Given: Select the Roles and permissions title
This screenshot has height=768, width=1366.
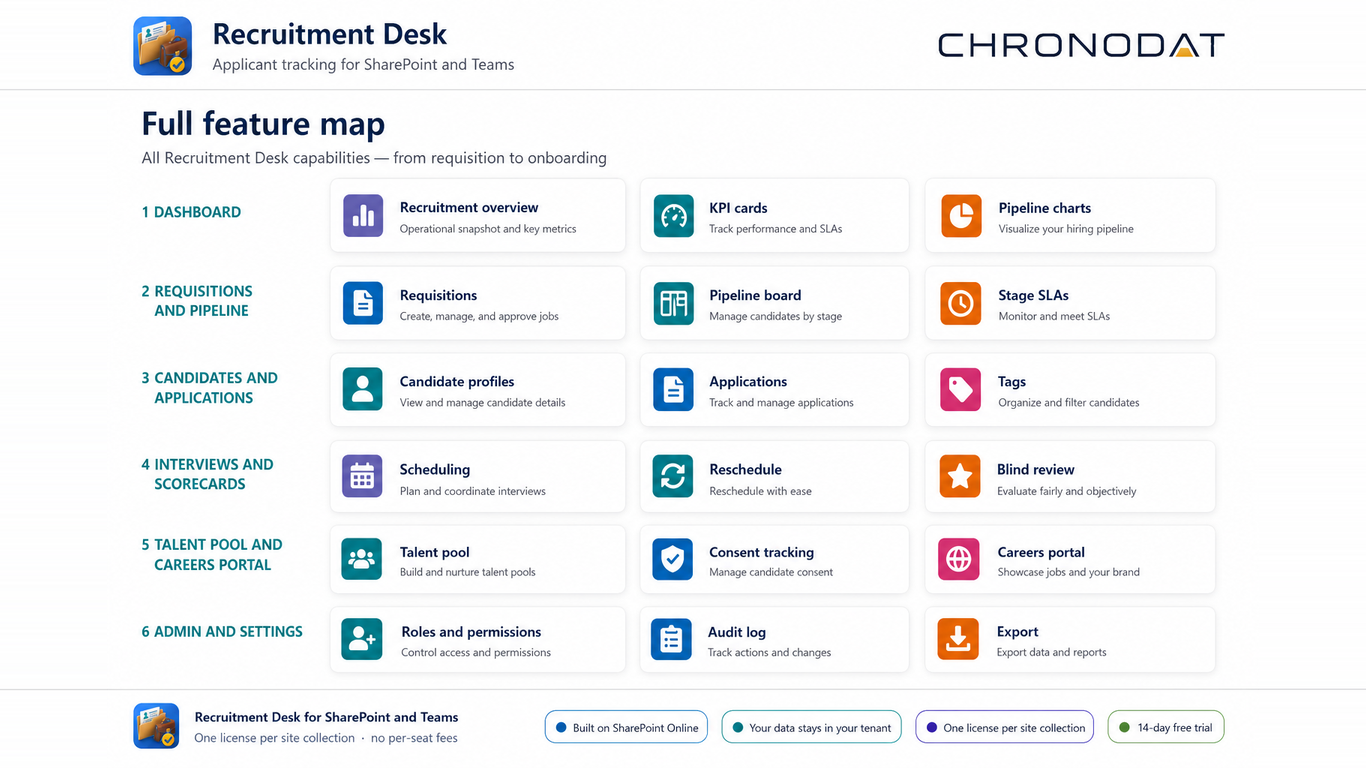Looking at the screenshot, I should coord(471,632).
